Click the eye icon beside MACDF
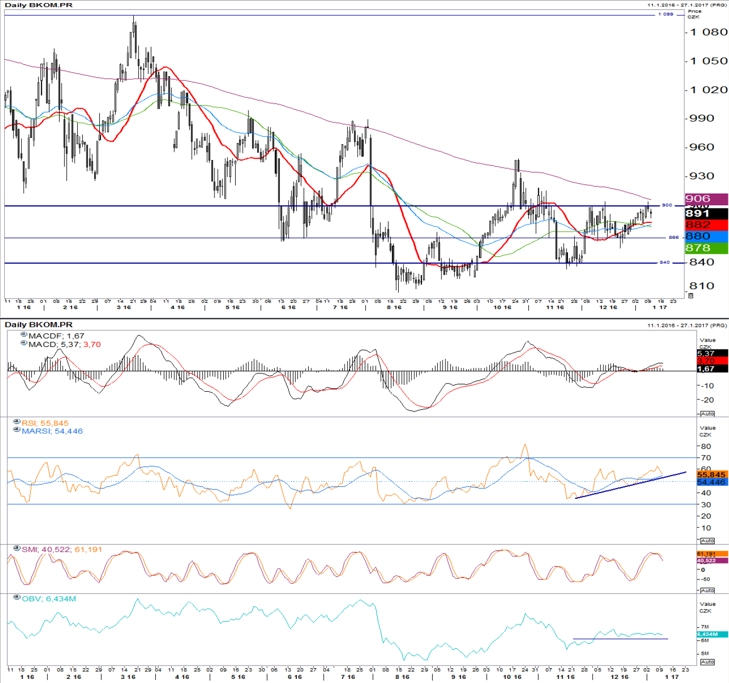This screenshot has height=683, width=729. tap(24, 335)
